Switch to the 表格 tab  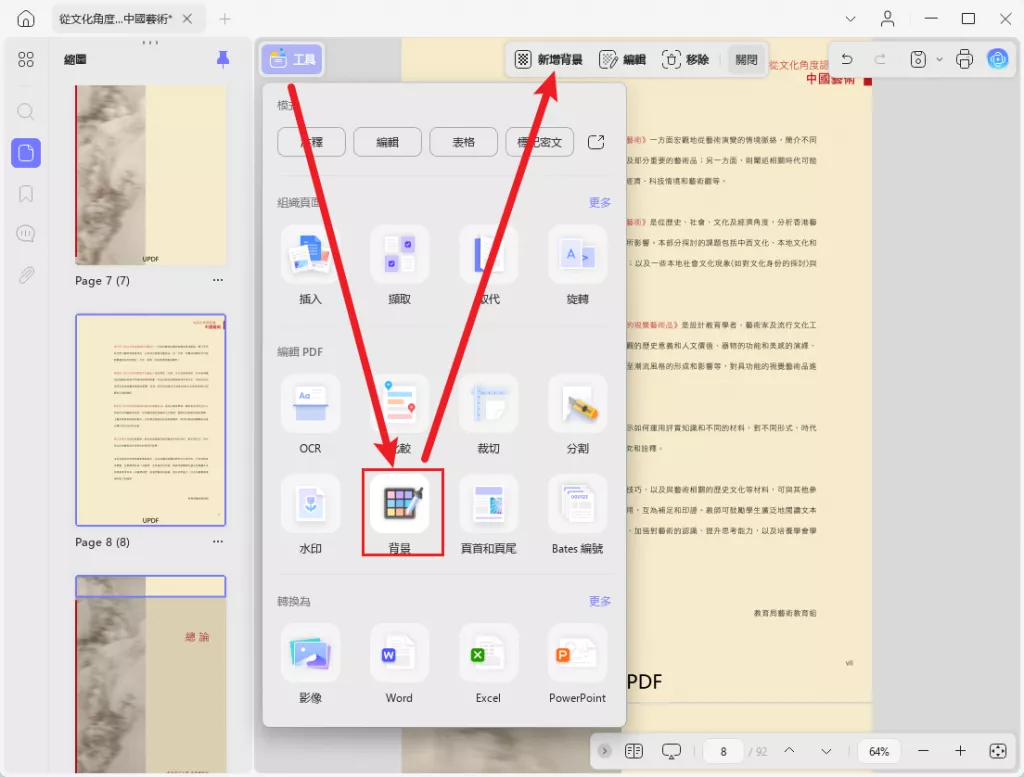click(x=464, y=142)
